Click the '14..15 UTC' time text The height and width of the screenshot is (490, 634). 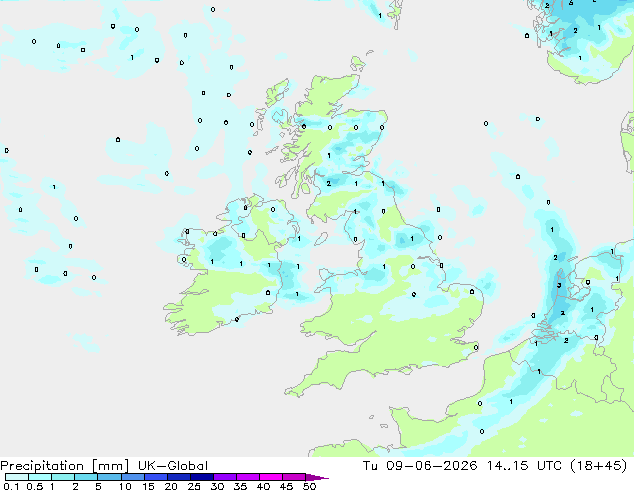[525, 466]
